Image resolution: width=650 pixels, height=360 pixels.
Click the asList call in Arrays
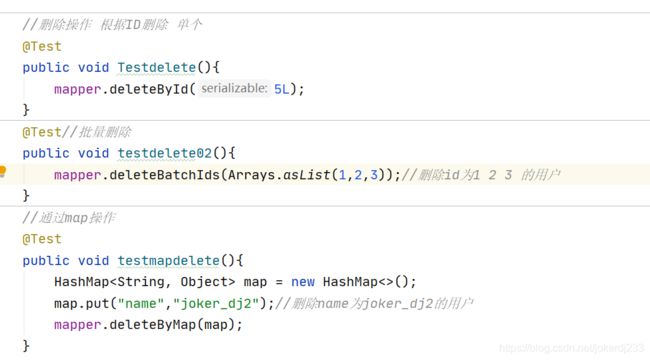coord(306,175)
